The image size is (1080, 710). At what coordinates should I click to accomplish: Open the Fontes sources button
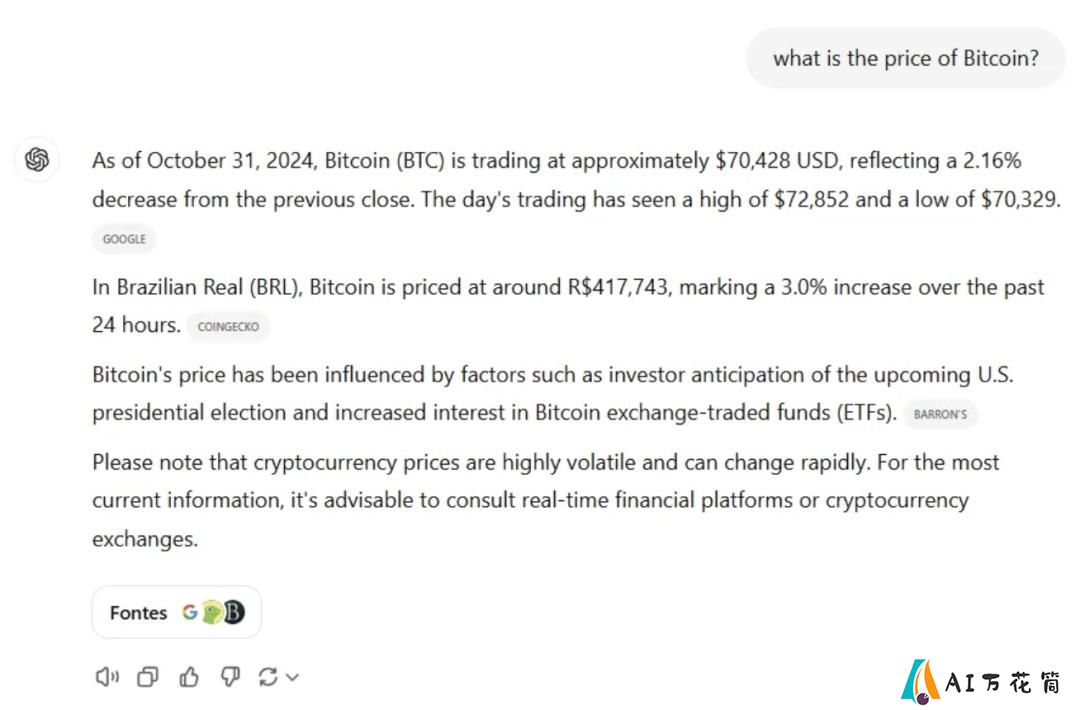click(176, 612)
